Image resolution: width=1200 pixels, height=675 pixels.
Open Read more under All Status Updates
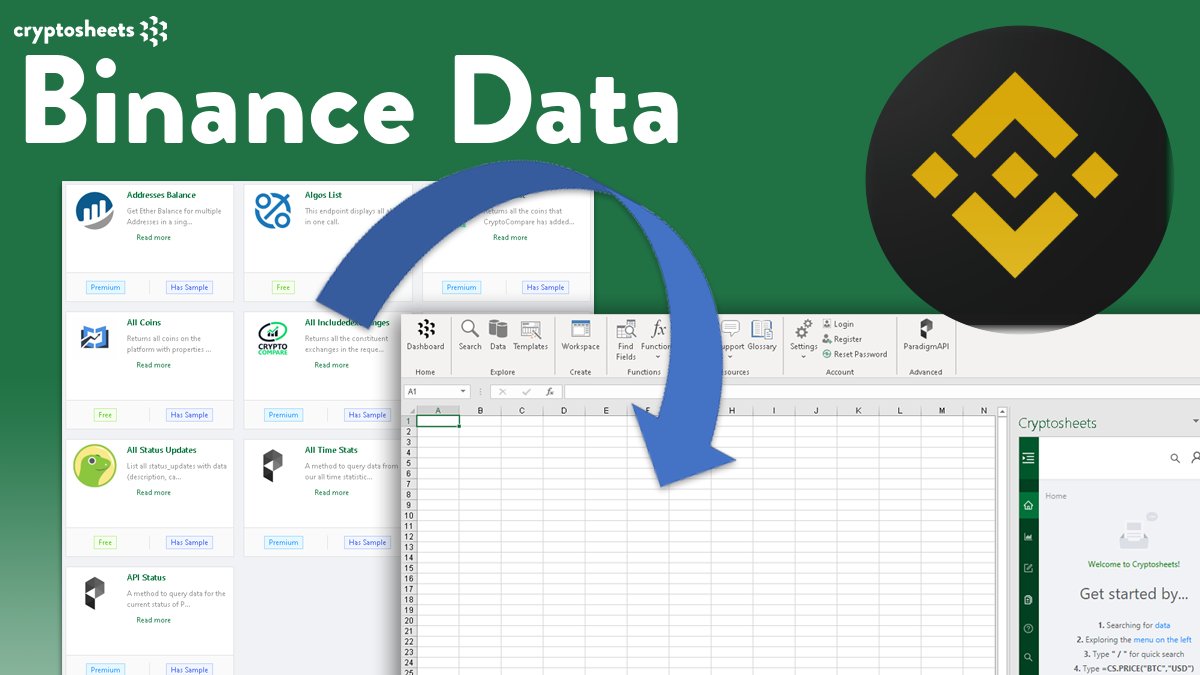click(153, 492)
